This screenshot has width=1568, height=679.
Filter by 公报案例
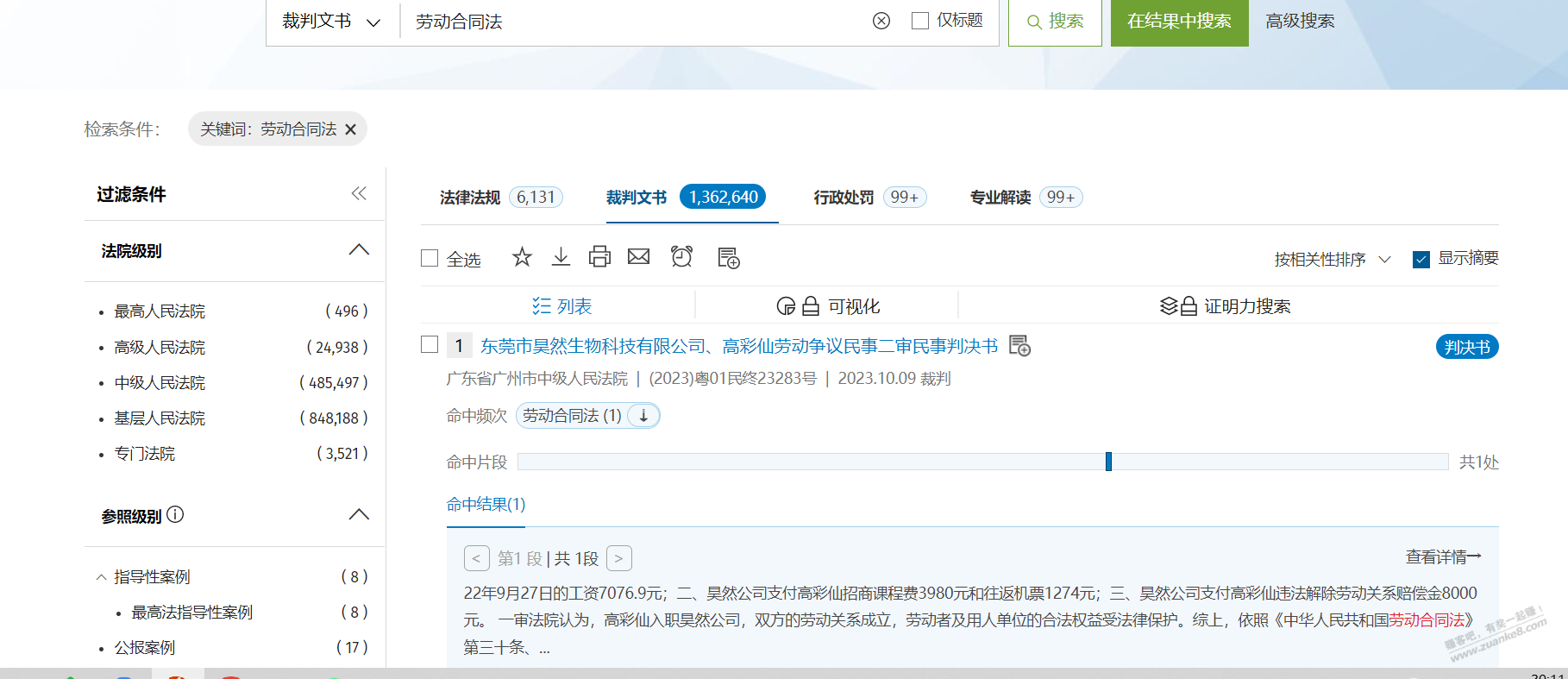coord(145,647)
